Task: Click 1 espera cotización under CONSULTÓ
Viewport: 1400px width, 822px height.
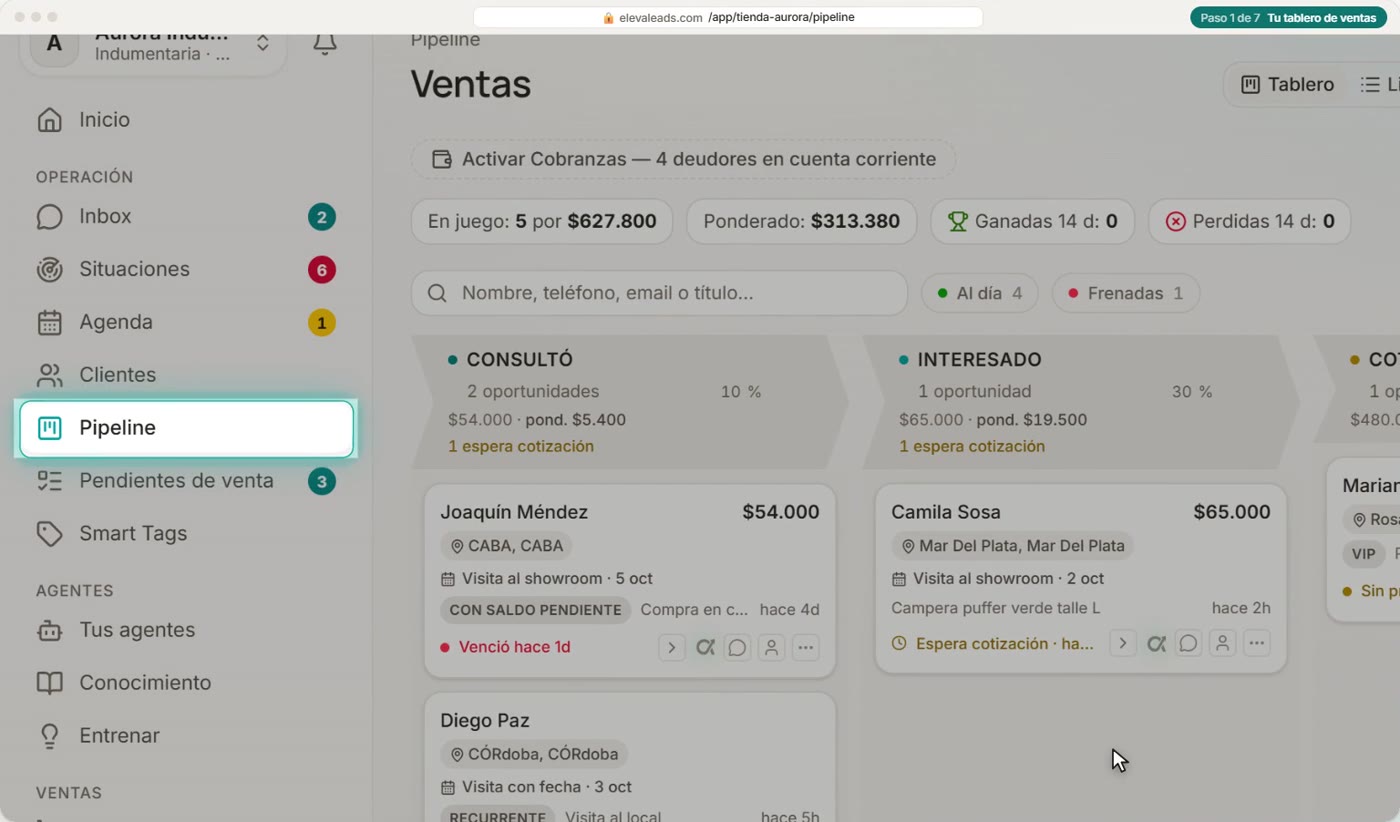Action: [521, 447]
